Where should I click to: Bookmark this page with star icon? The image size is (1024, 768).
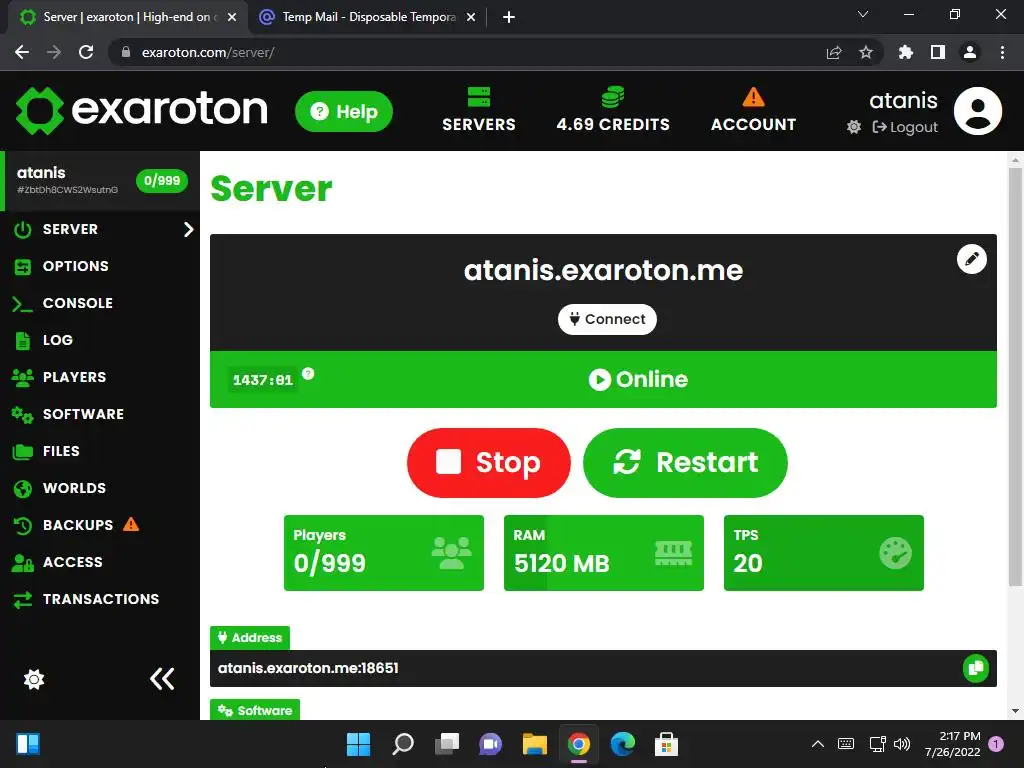tap(866, 52)
